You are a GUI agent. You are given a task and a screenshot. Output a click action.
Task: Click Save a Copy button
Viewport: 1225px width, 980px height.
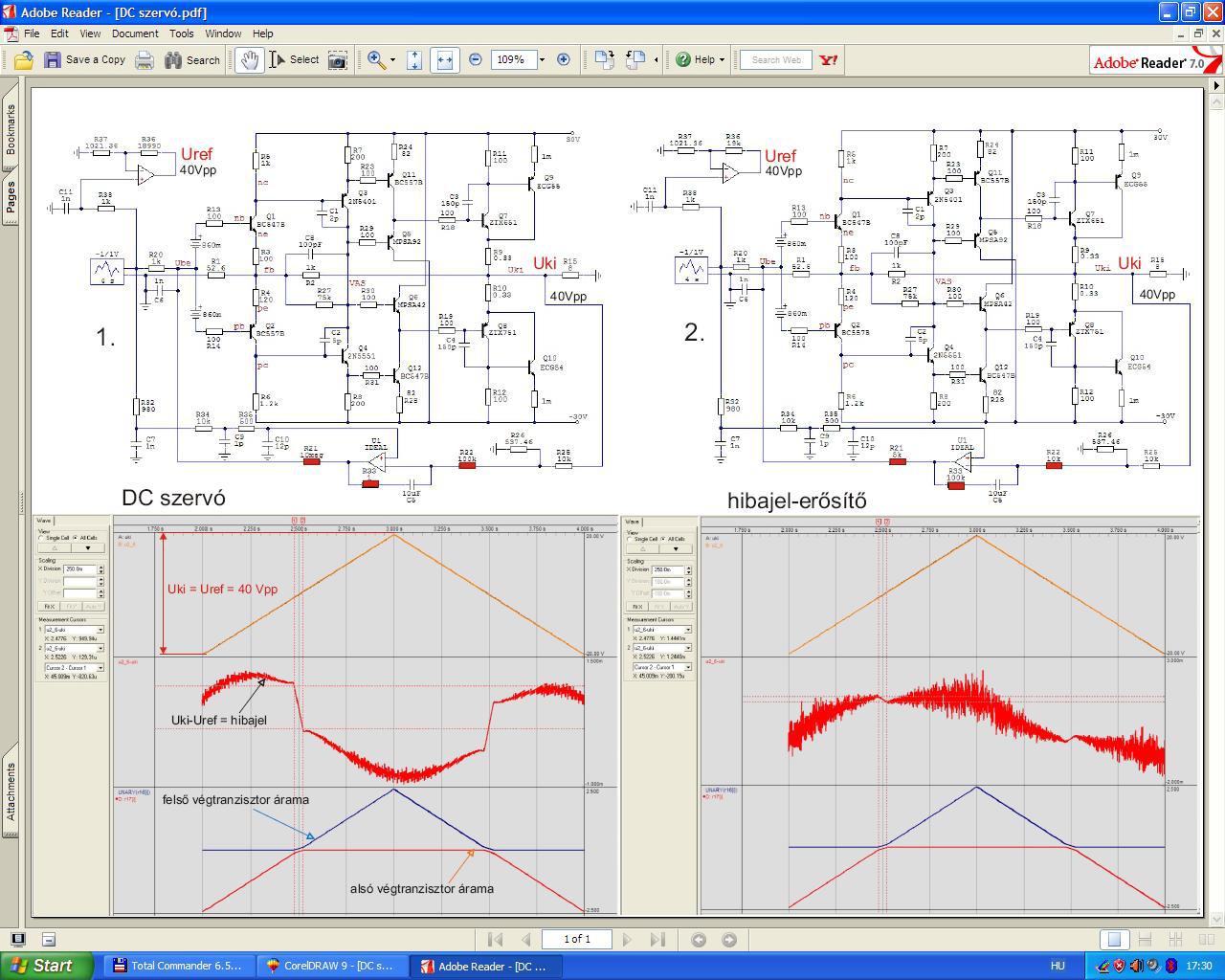[x=84, y=59]
